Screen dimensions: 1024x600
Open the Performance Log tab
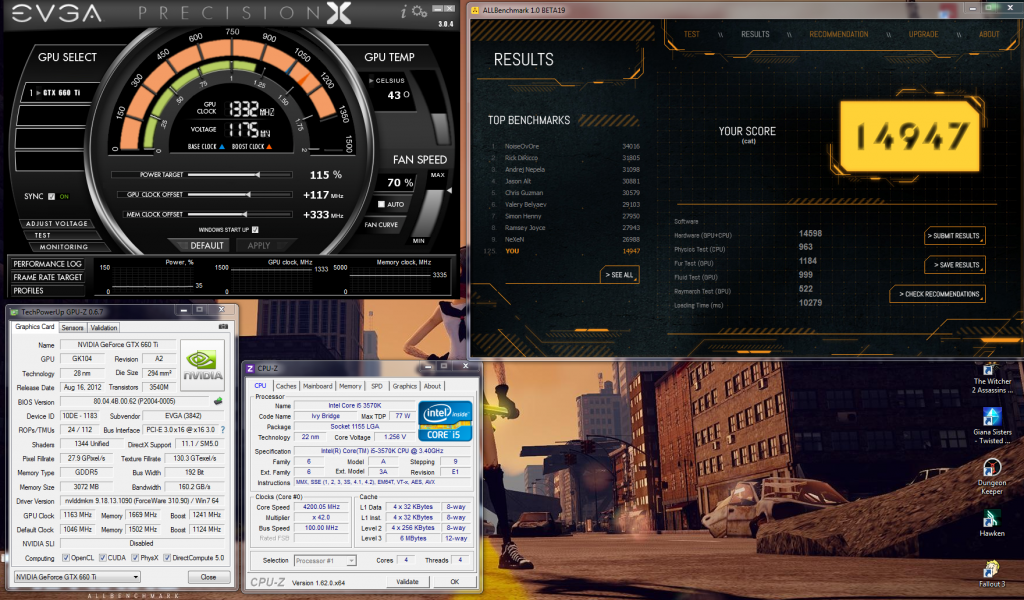pos(48,264)
